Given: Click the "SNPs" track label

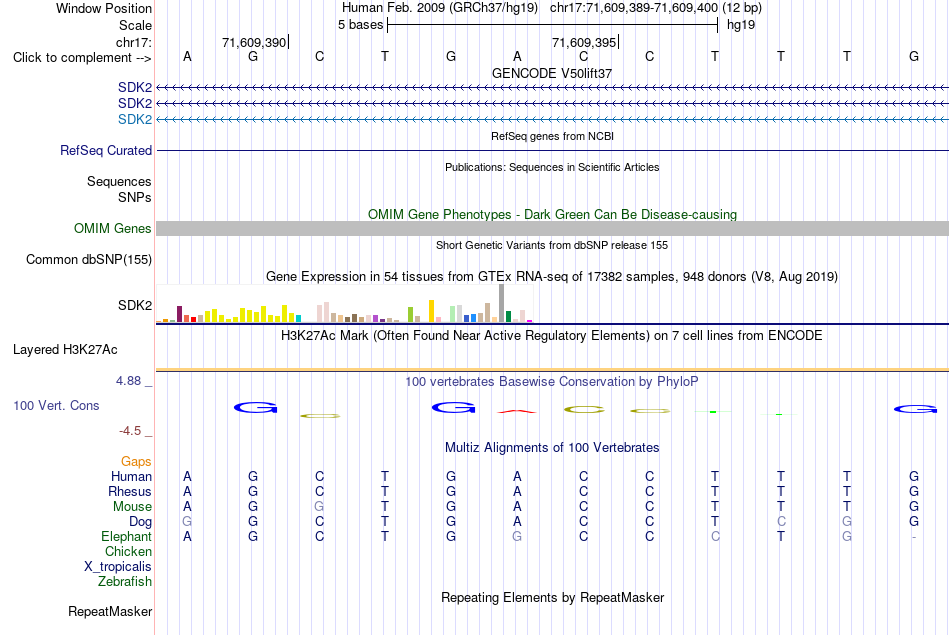Looking at the screenshot, I should point(135,198).
